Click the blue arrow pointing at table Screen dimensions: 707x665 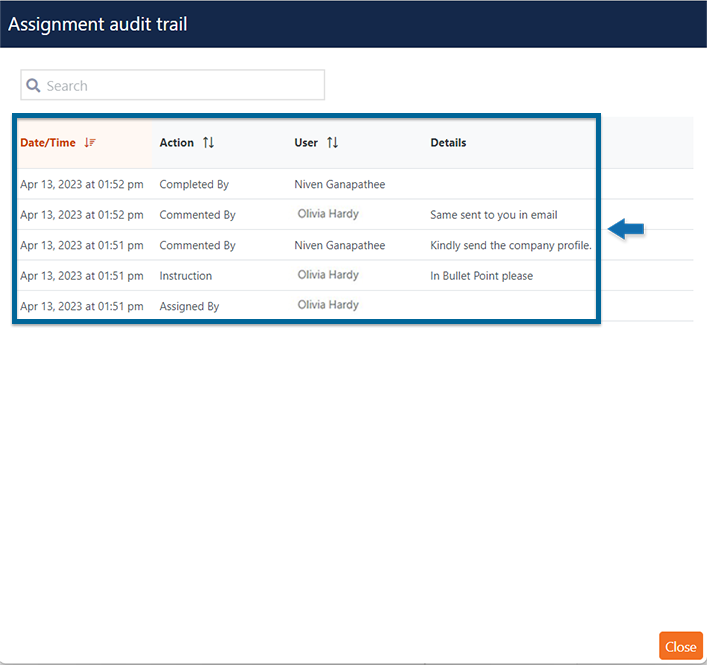pos(626,230)
